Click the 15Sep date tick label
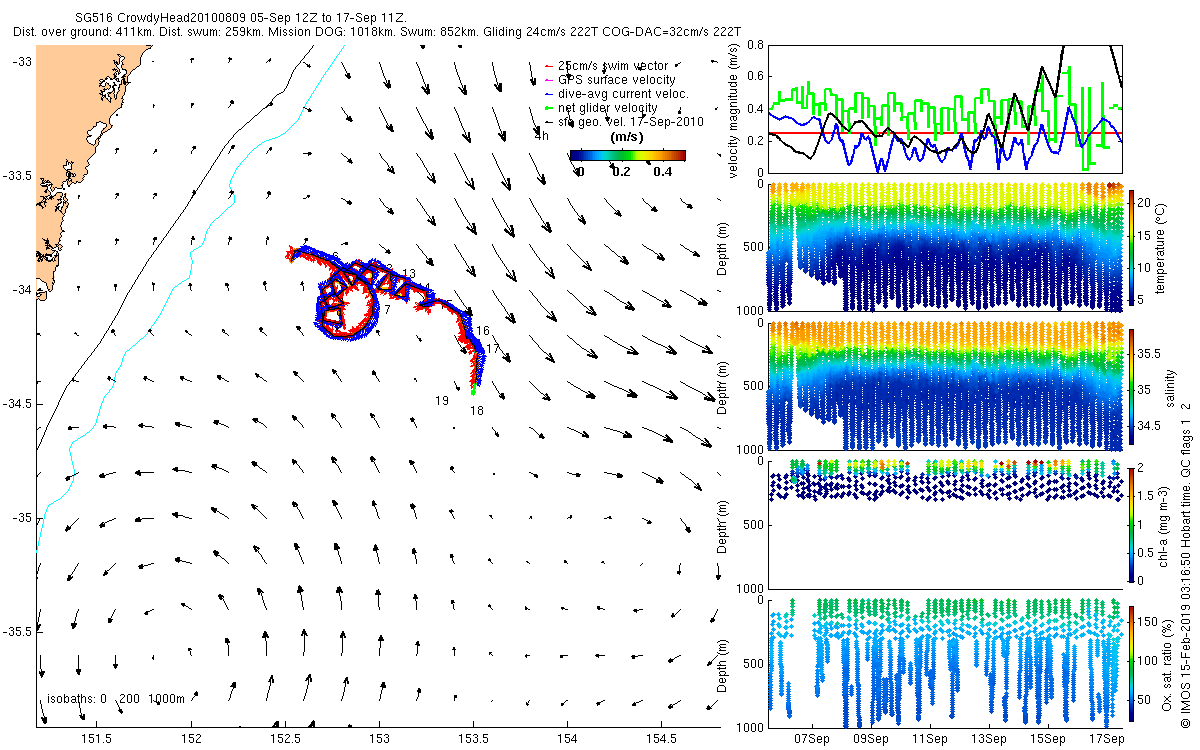Viewport: 1200px width, 750px height. [1049, 738]
